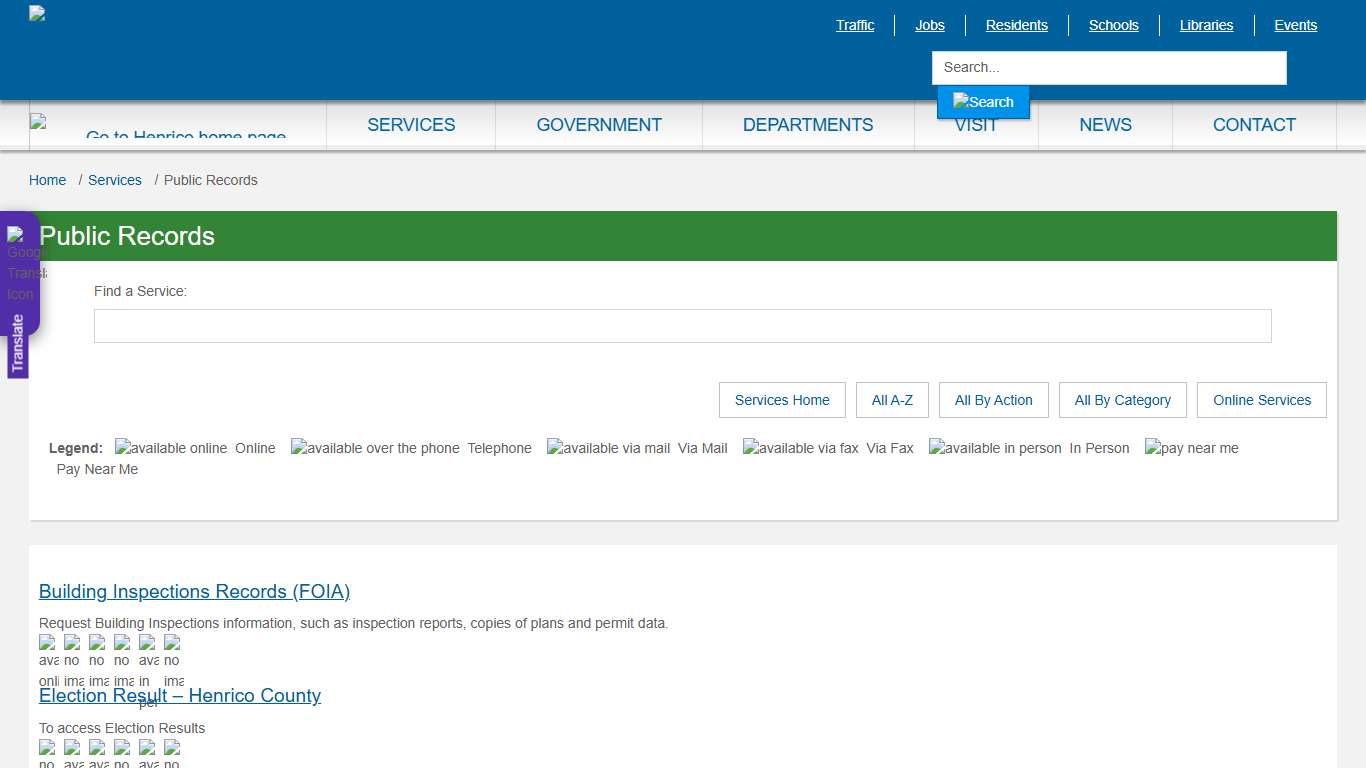Open the SERVICES navigation menu
Image resolution: width=1366 pixels, height=768 pixels.
(x=411, y=124)
